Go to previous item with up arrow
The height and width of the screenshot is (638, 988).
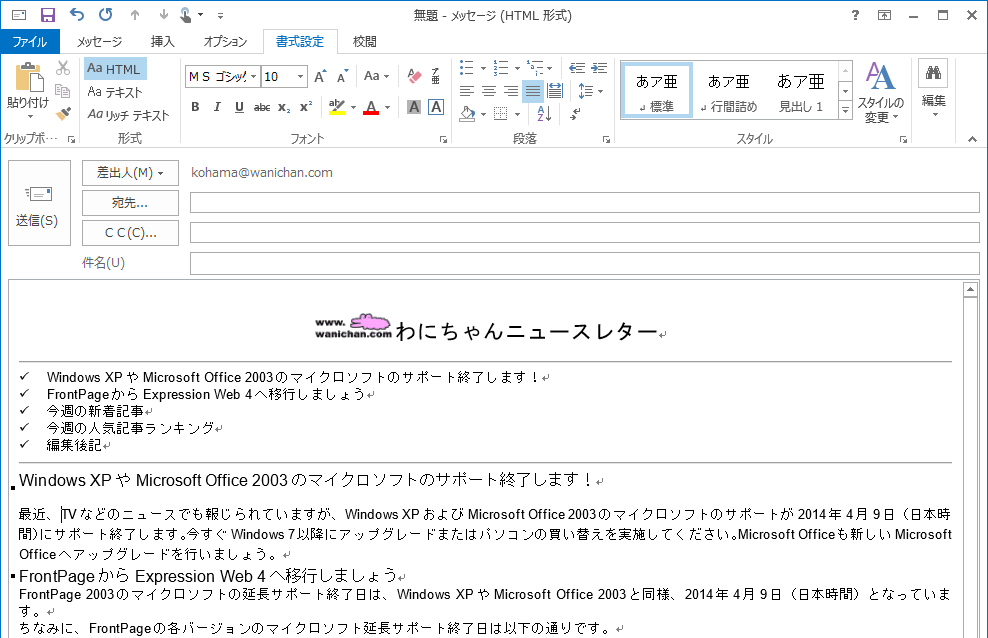coord(135,15)
